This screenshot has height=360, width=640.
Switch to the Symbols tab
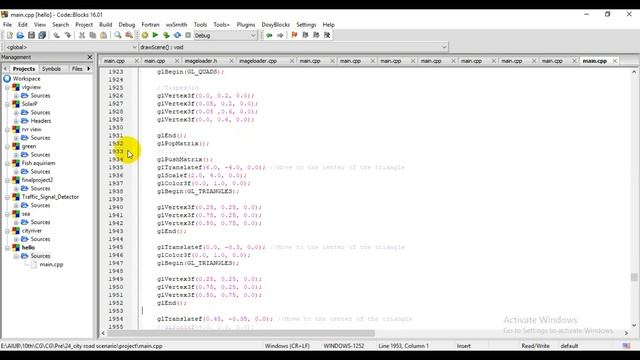(x=51, y=69)
